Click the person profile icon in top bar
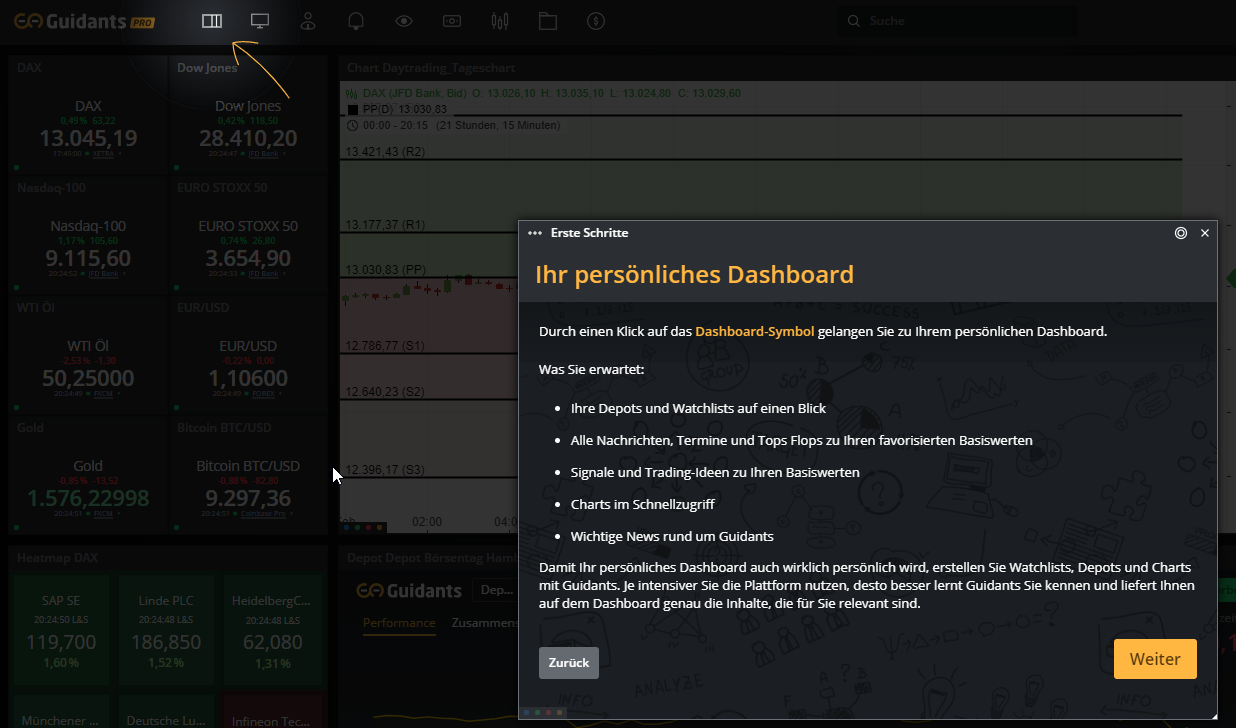Viewport: 1236px width, 728px height. tap(308, 21)
